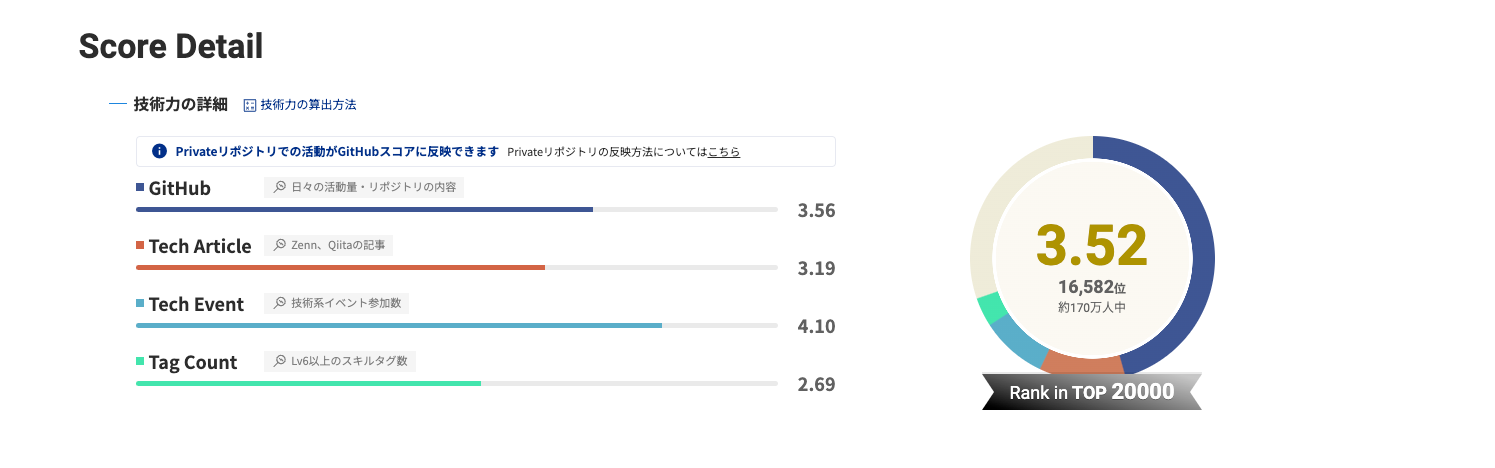Image resolution: width=1495 pixels, height=468 pixels.
Task: Click the GitHub category heading
Action: coord(179,188)
